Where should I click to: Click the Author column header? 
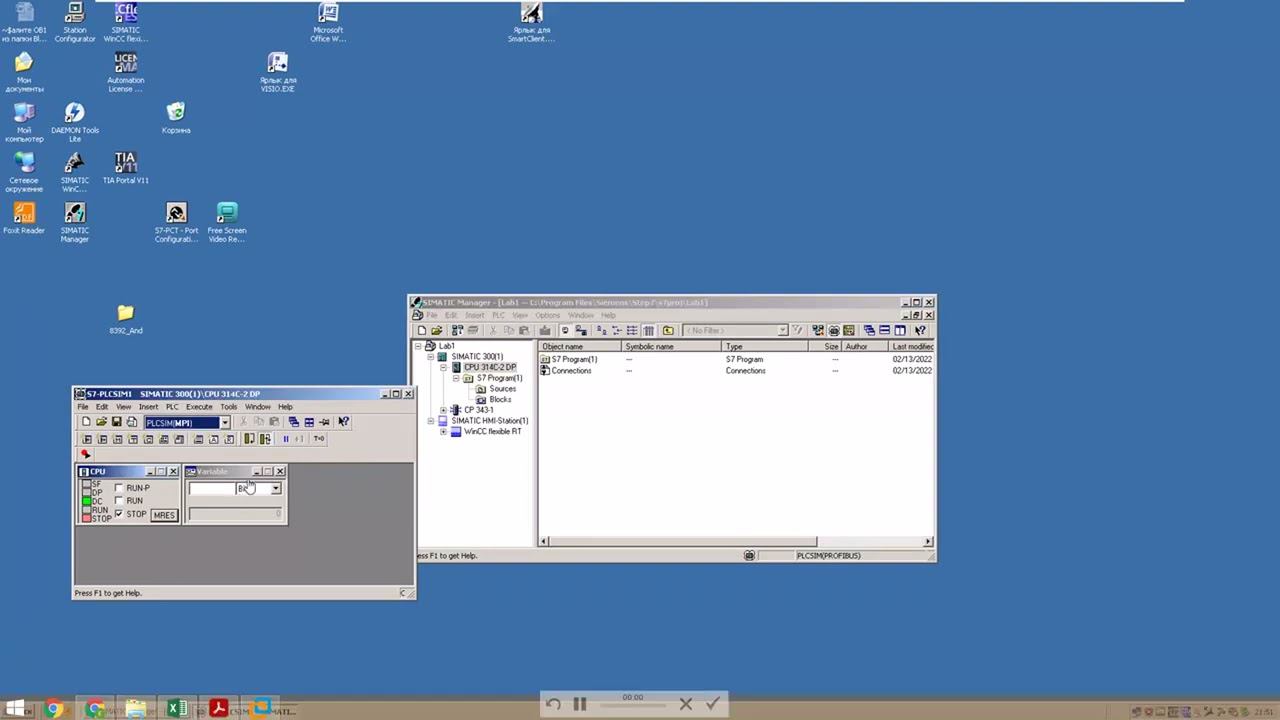(x=864, y=347)
